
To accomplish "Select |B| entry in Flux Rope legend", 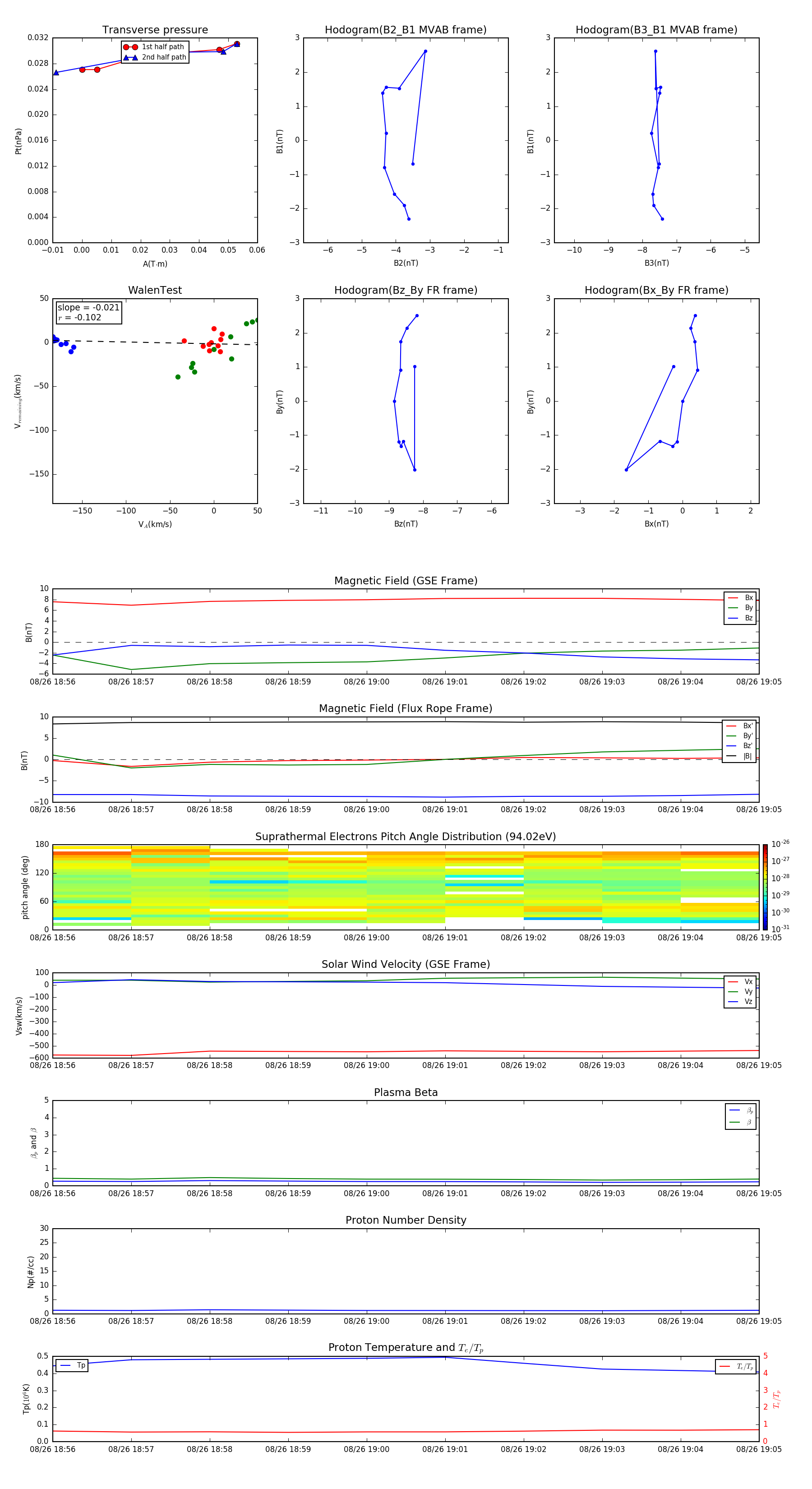I will pos(740,756).
